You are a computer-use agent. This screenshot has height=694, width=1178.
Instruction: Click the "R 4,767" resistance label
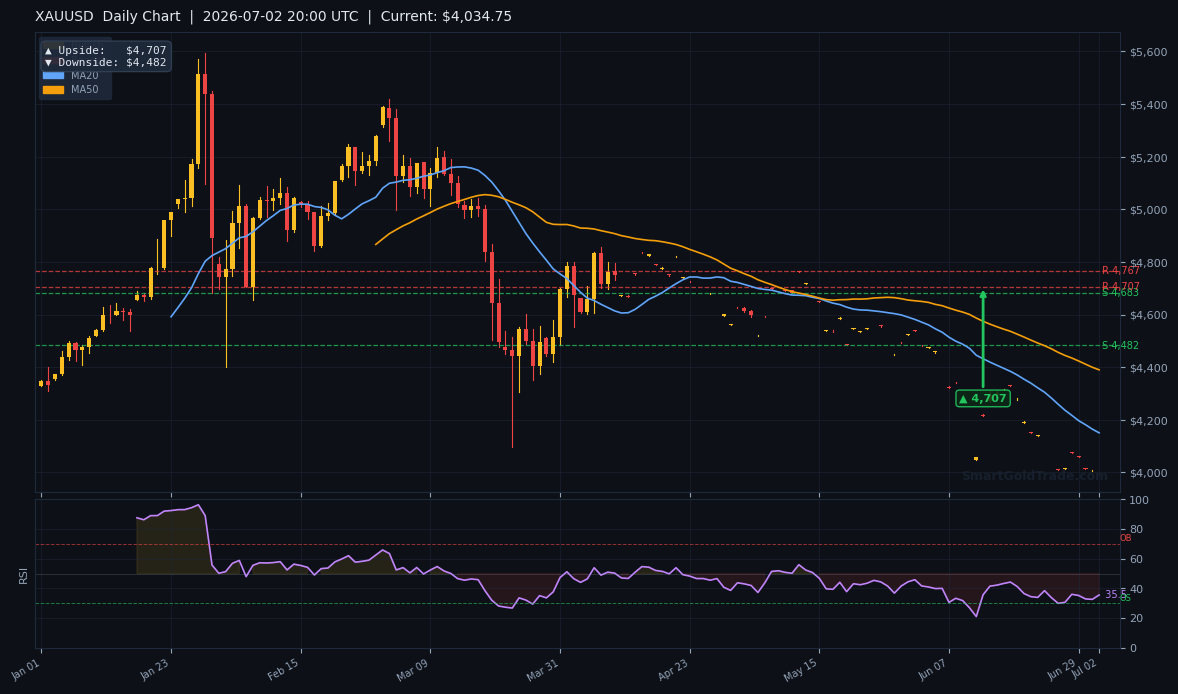1121,270
